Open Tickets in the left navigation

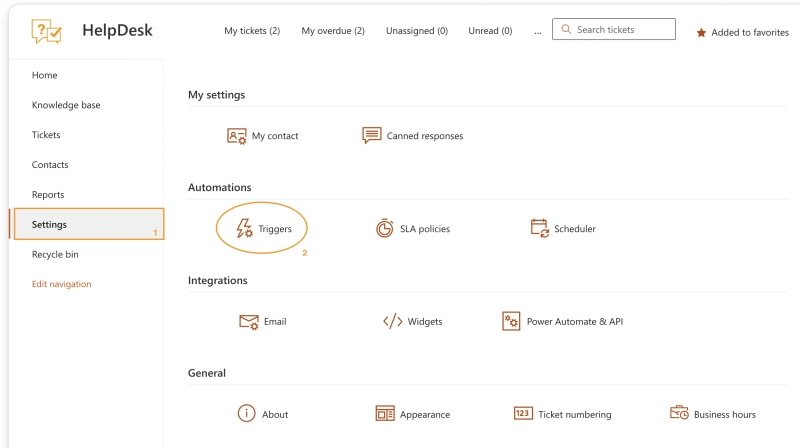coord(46,135)
